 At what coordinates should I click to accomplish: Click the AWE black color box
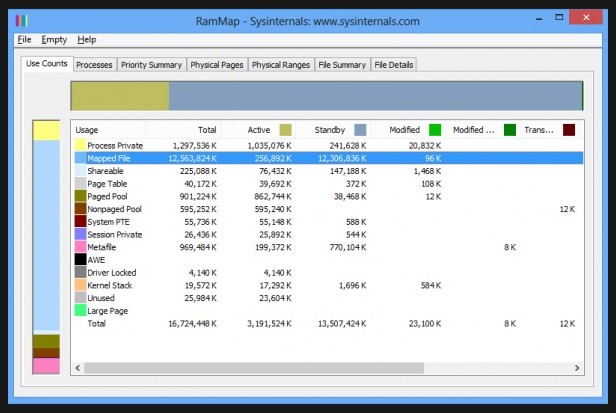coord(81,260)
